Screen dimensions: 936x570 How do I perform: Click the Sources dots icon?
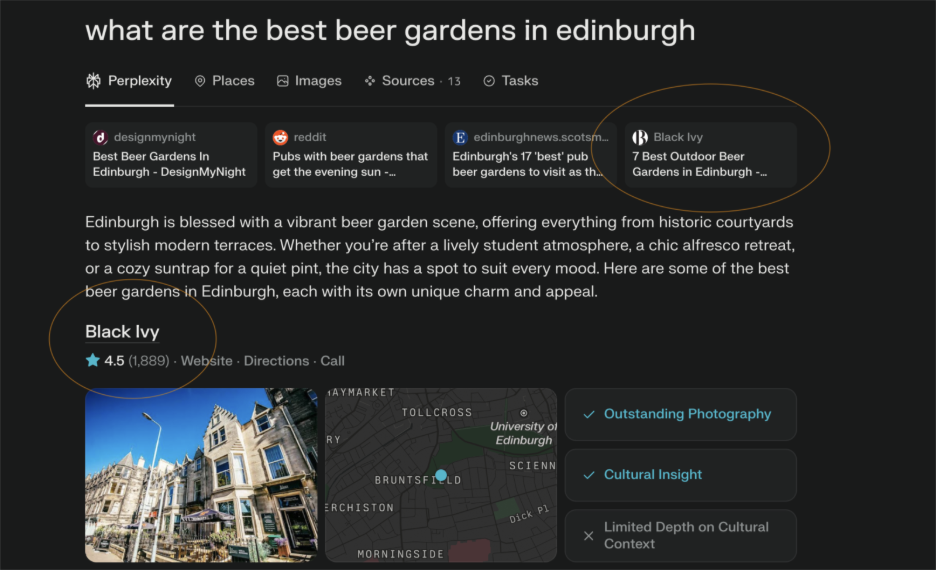(370, 81)
